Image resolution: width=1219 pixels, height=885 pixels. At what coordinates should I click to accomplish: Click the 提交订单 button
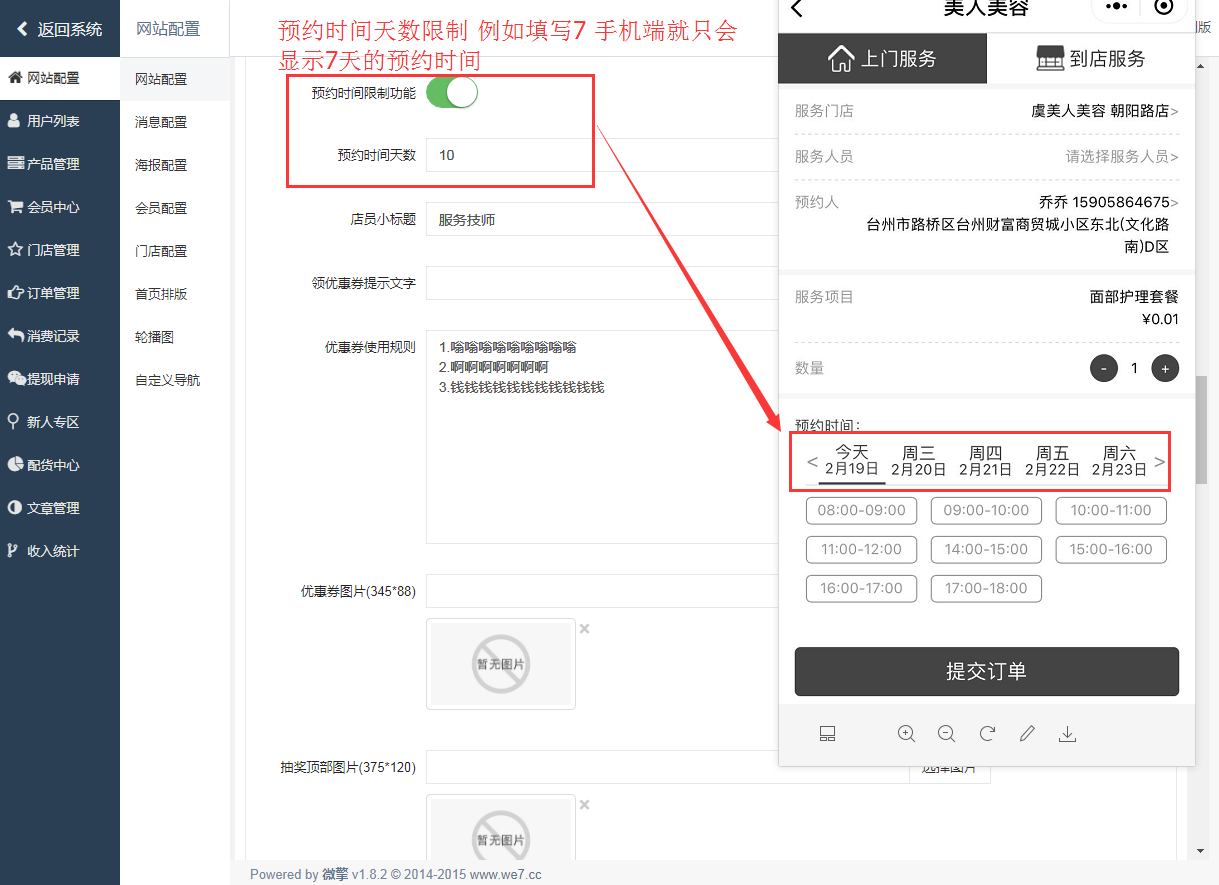[986, 671]
